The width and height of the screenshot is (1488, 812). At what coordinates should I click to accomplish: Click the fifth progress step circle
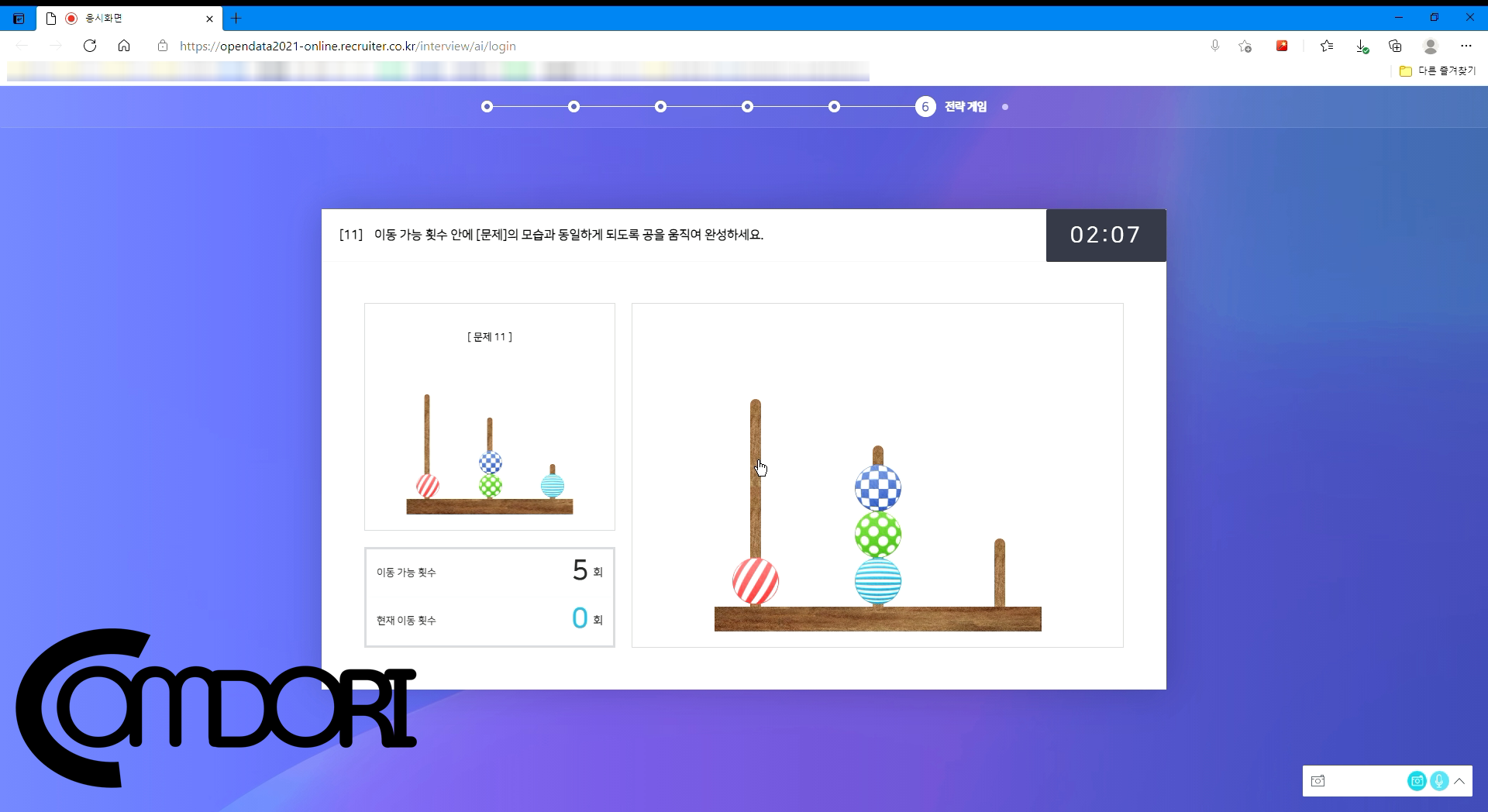(x=834, y=107)
